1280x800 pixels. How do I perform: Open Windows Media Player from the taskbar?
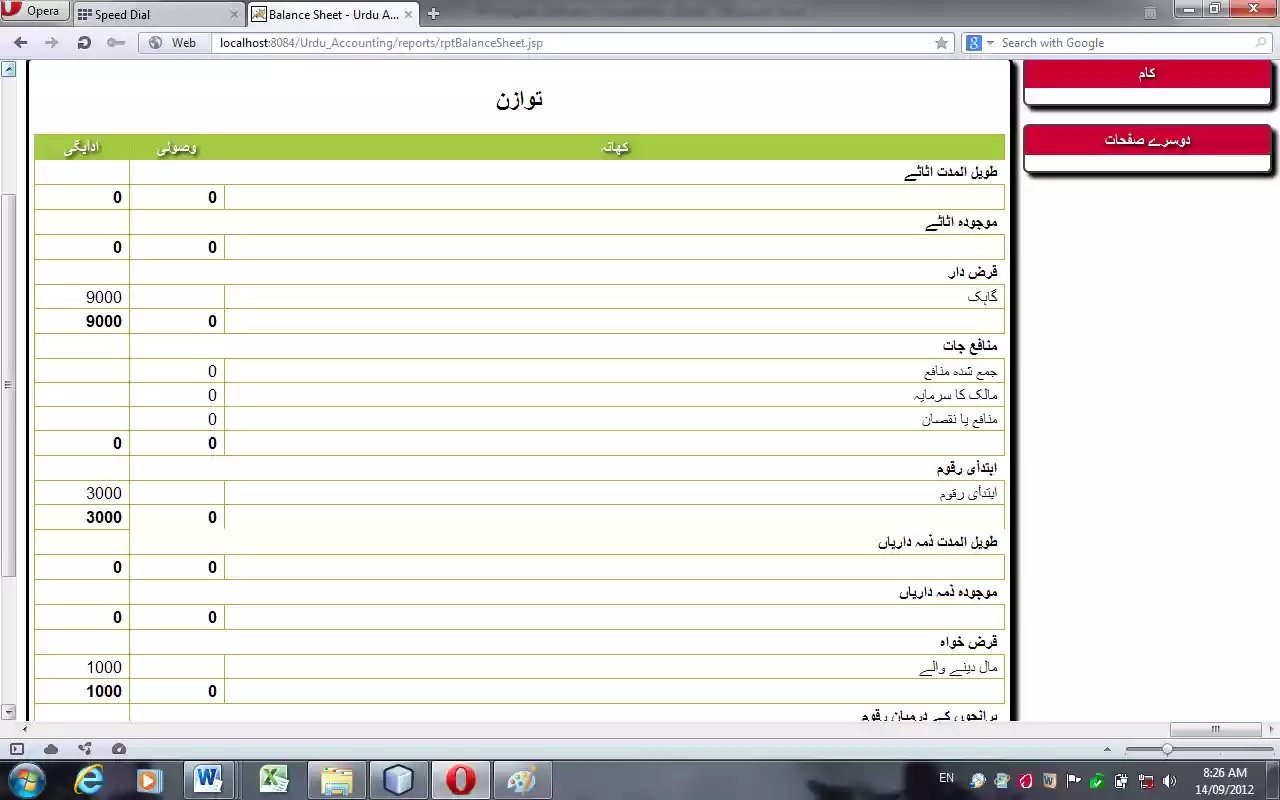[150, 779]
